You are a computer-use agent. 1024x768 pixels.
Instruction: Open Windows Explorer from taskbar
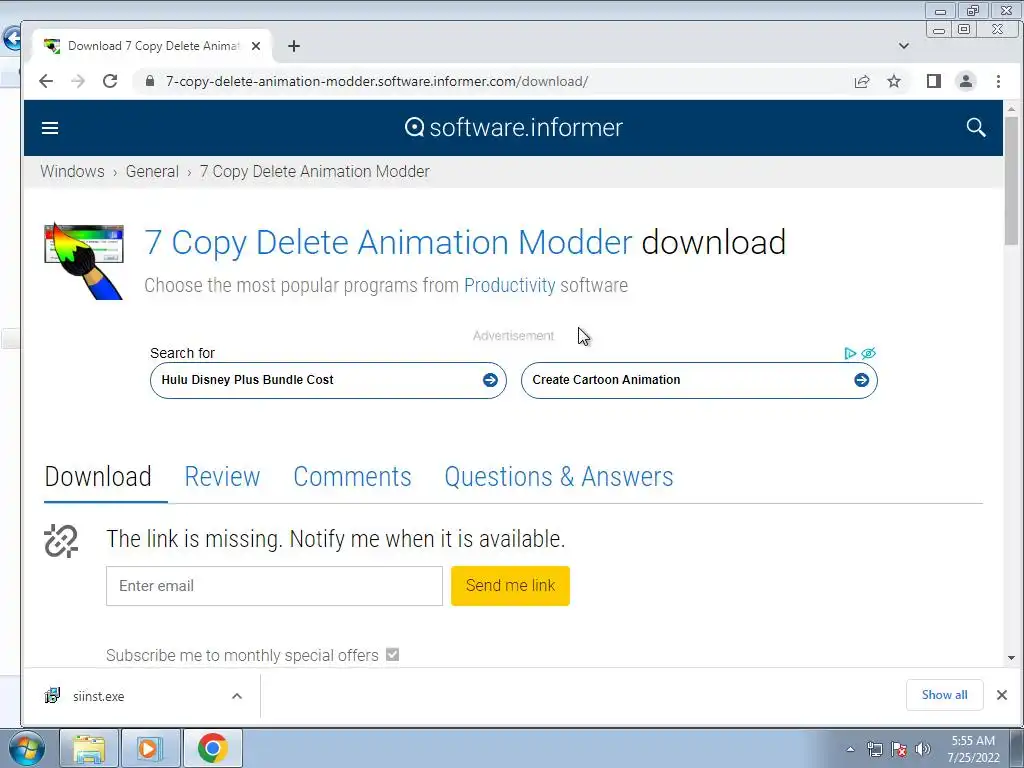click(89, 748)
